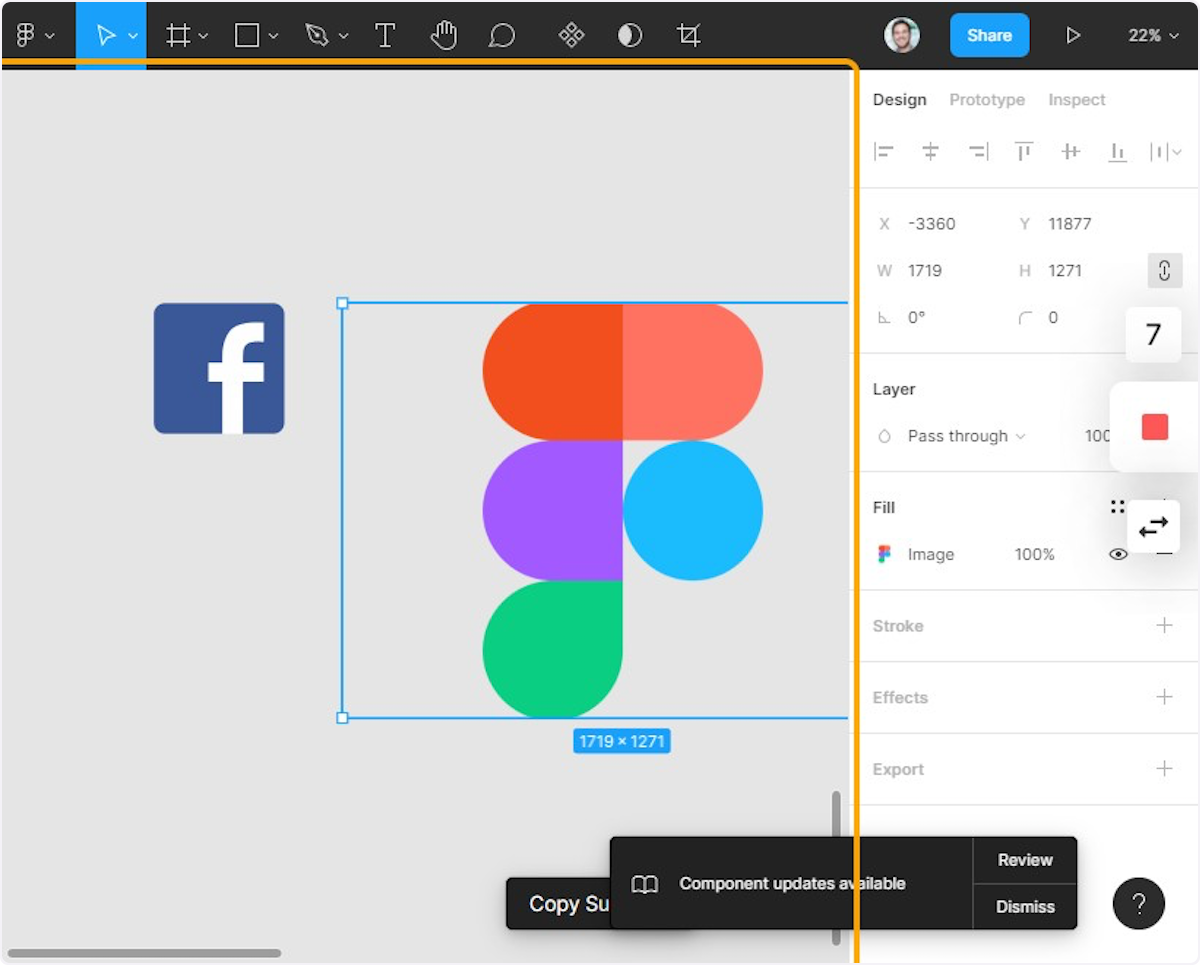Screen dimensions: 1200x965
Task: Click Align vertical centers icon
Action: [1071, 152]
